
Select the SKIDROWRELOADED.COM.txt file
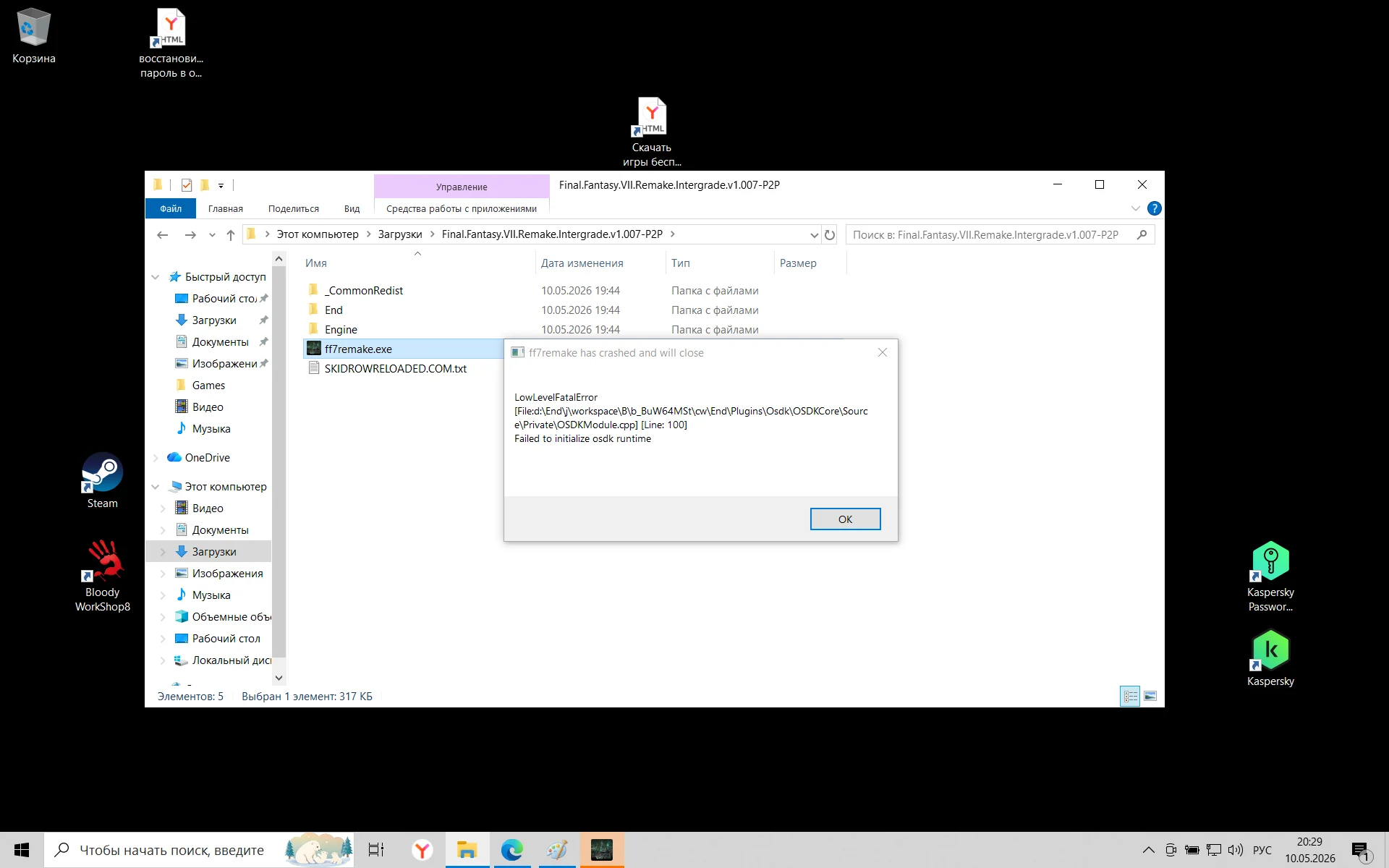[395, 368]
